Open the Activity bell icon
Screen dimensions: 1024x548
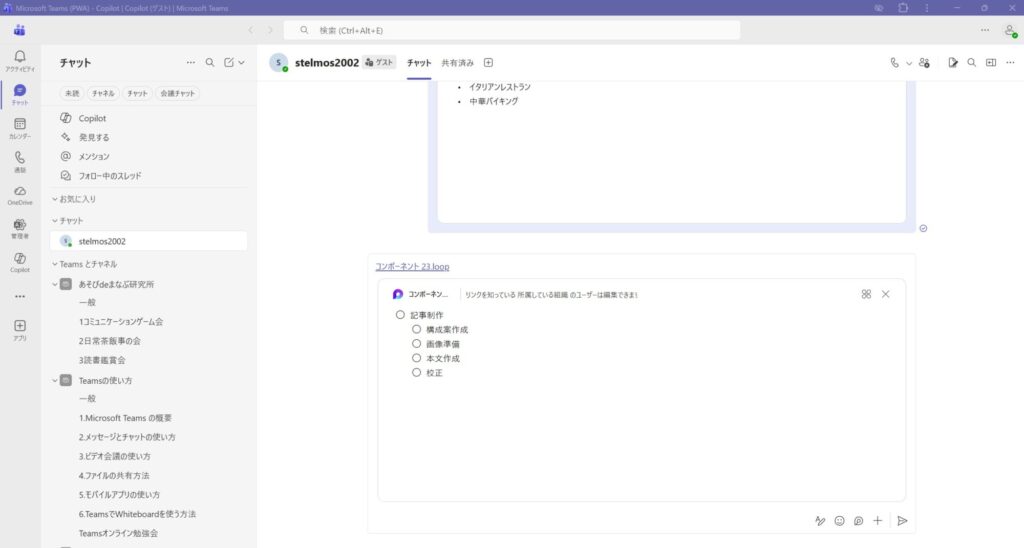[20, 58]
